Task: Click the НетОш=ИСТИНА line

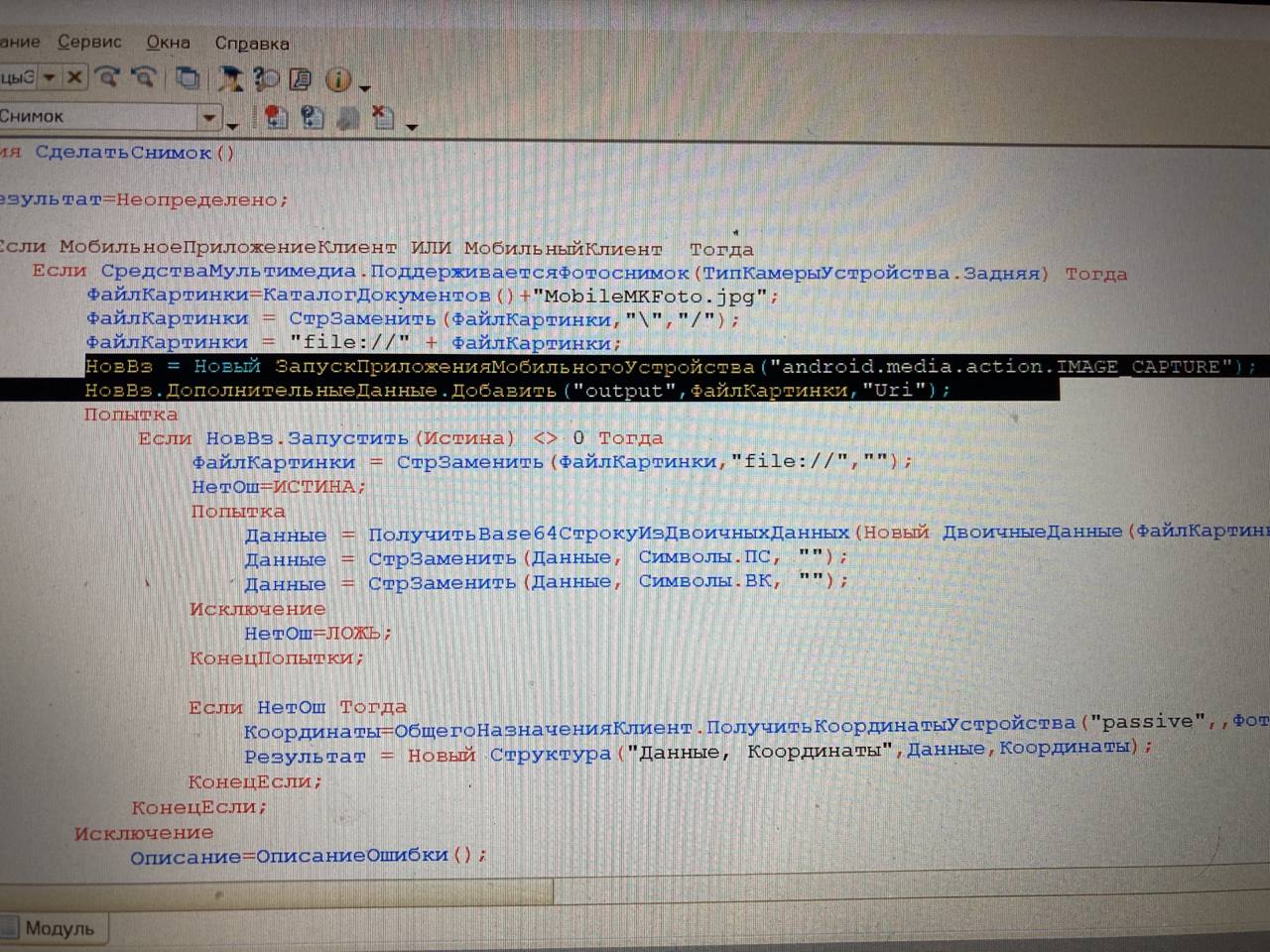Action: [279, 487]
